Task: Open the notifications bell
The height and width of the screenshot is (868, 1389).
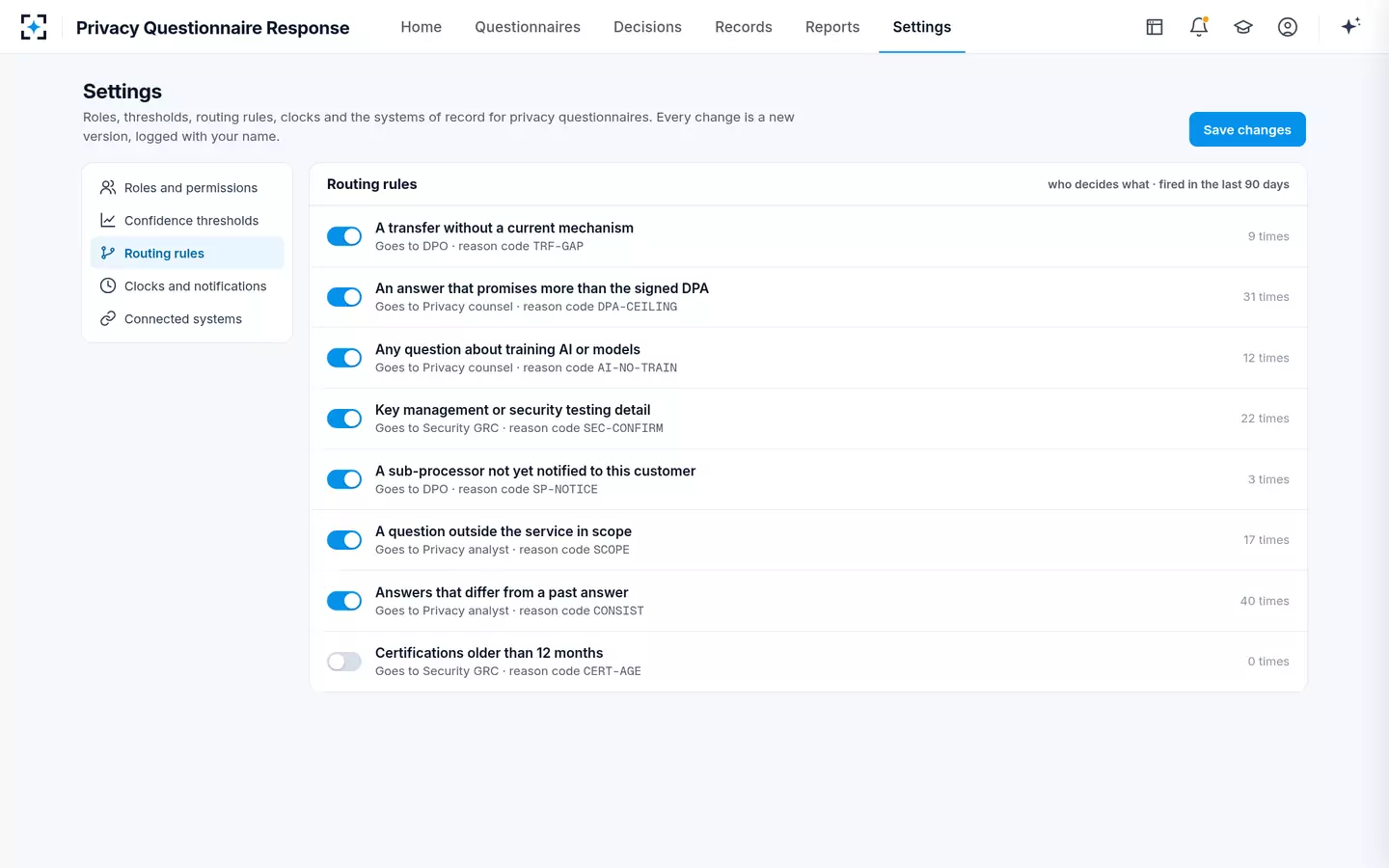Action: point(1199,27)
